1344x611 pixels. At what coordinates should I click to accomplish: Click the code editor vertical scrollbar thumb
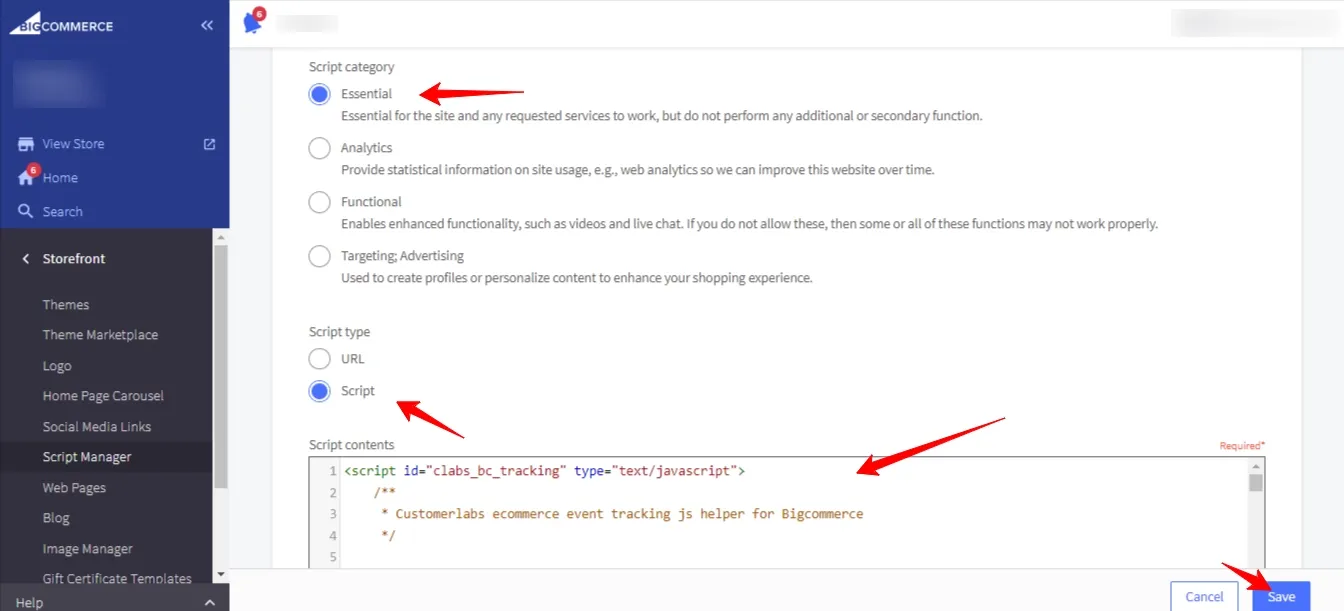point(1256,484)
